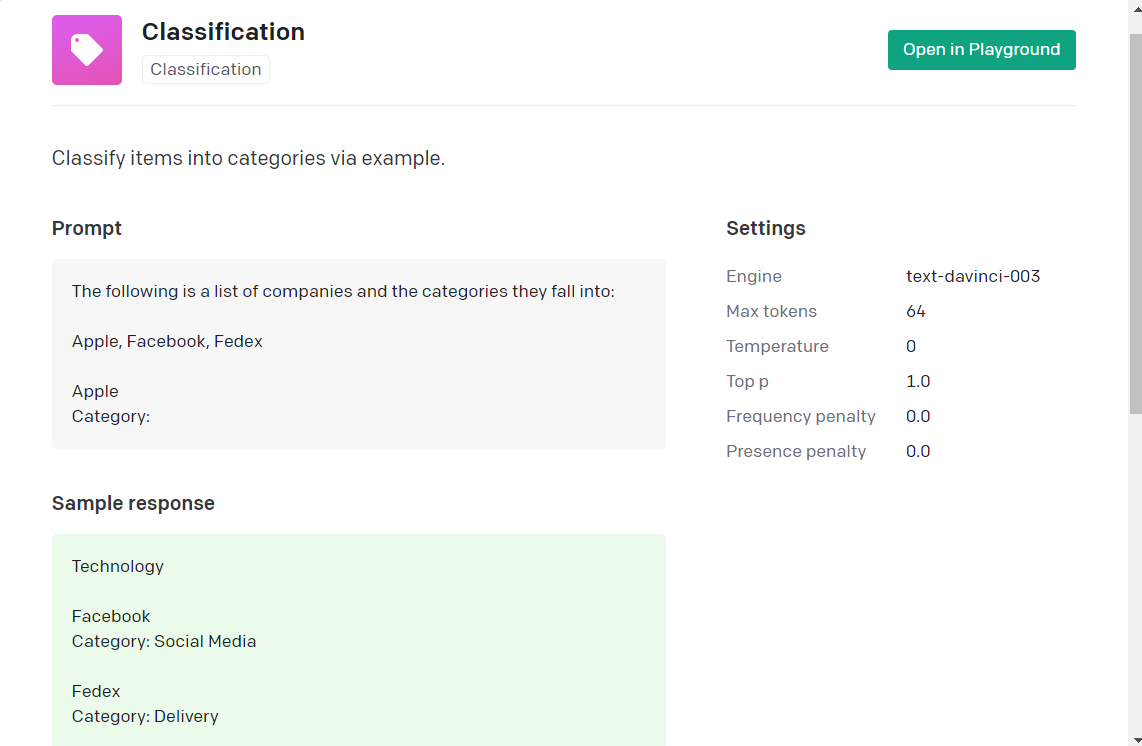Click the 'Classification' page title heading
Screen dimensions: 1142x746
coord(223,32)
